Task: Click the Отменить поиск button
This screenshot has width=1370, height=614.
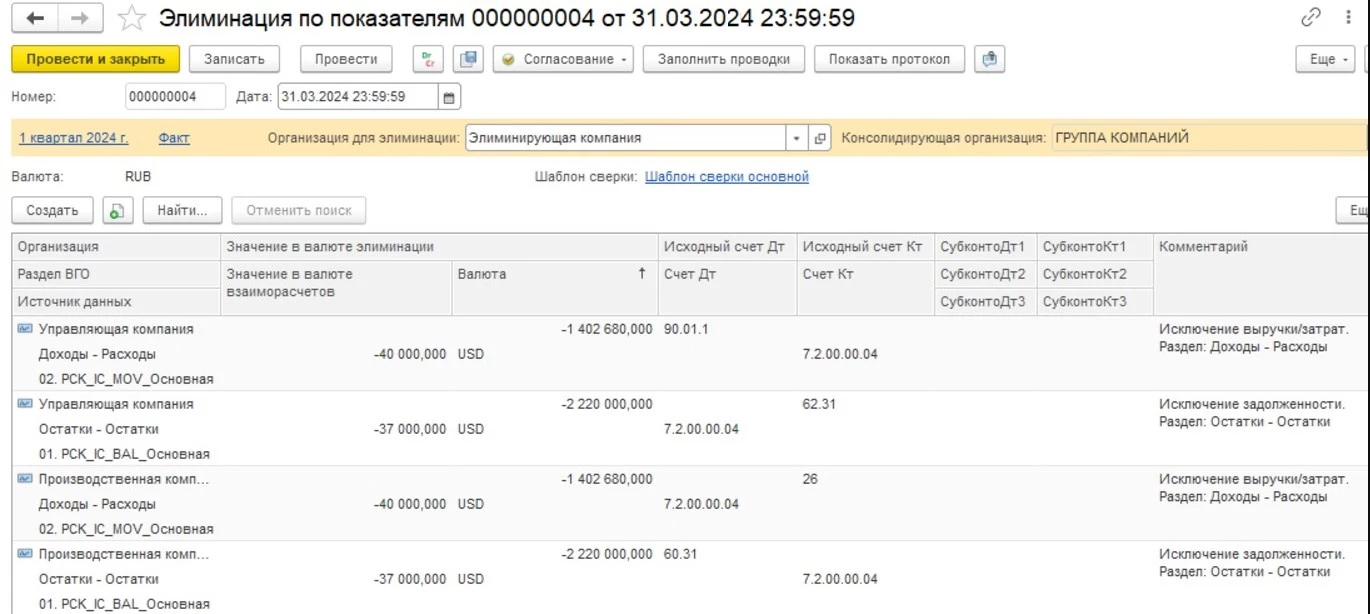Action: [x=299, y=210]
